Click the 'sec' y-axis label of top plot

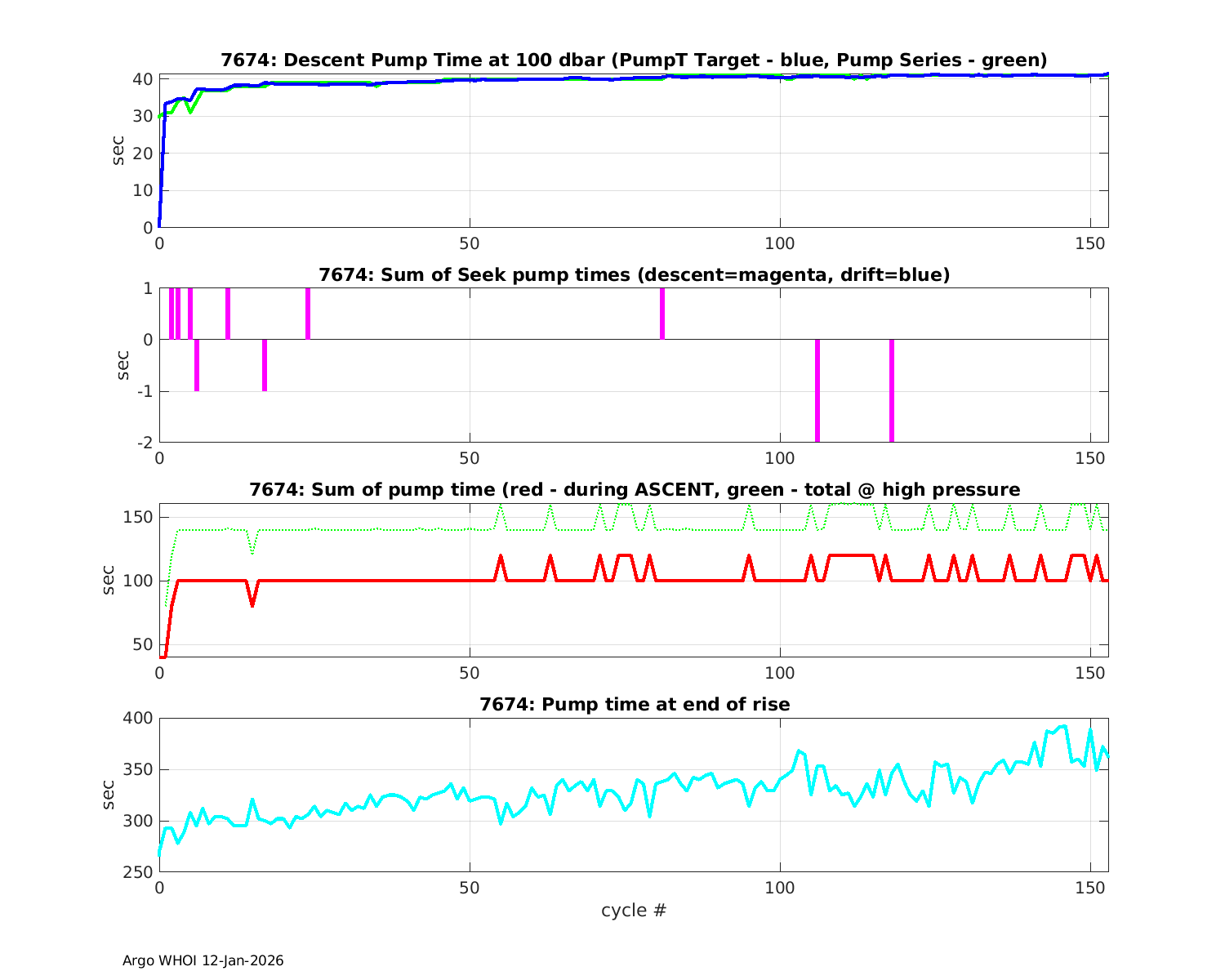118,151
